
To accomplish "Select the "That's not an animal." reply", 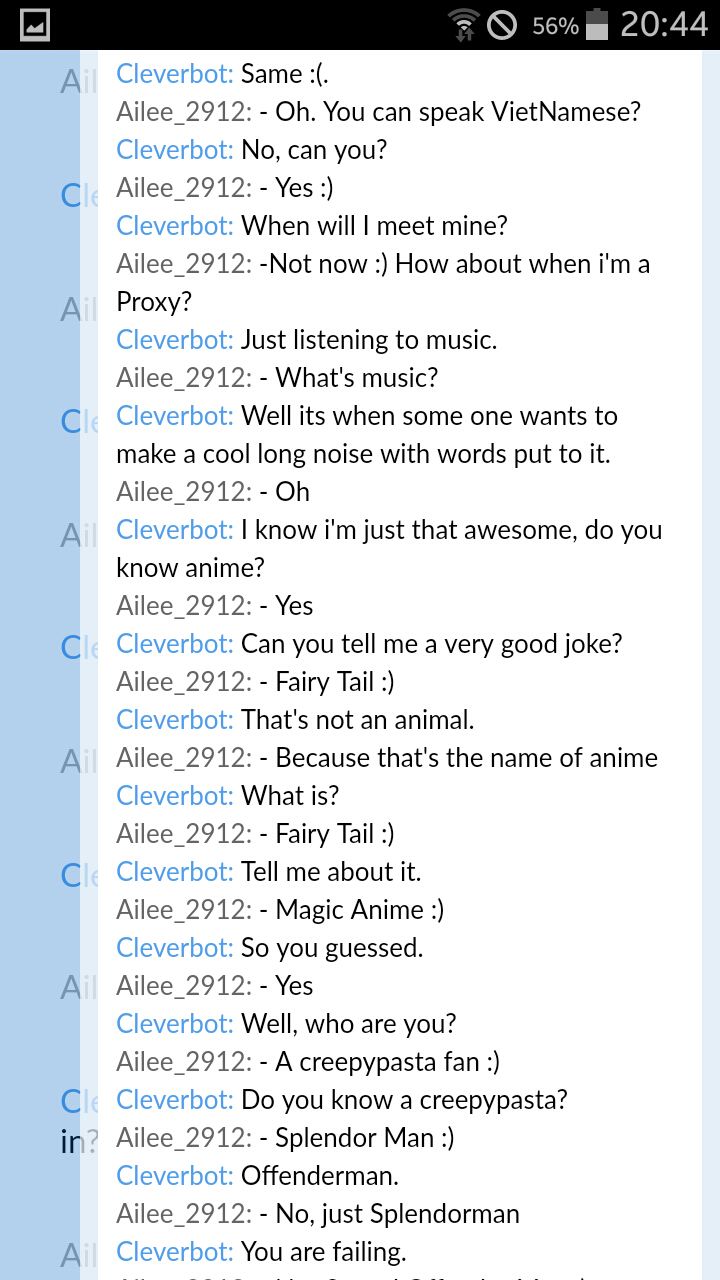I will [357, 720].
